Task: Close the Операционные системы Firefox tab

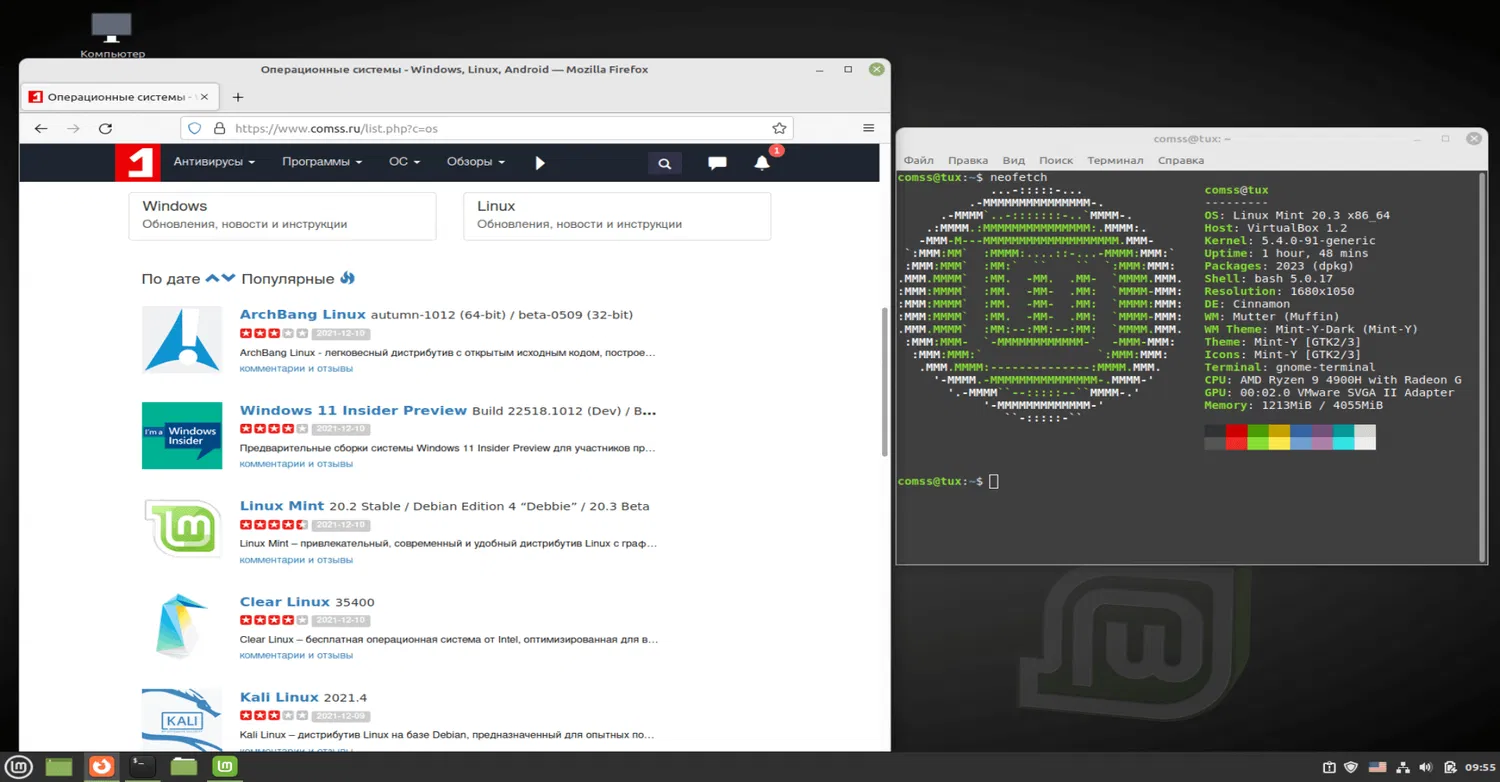Action: click(x=204, y=97)
